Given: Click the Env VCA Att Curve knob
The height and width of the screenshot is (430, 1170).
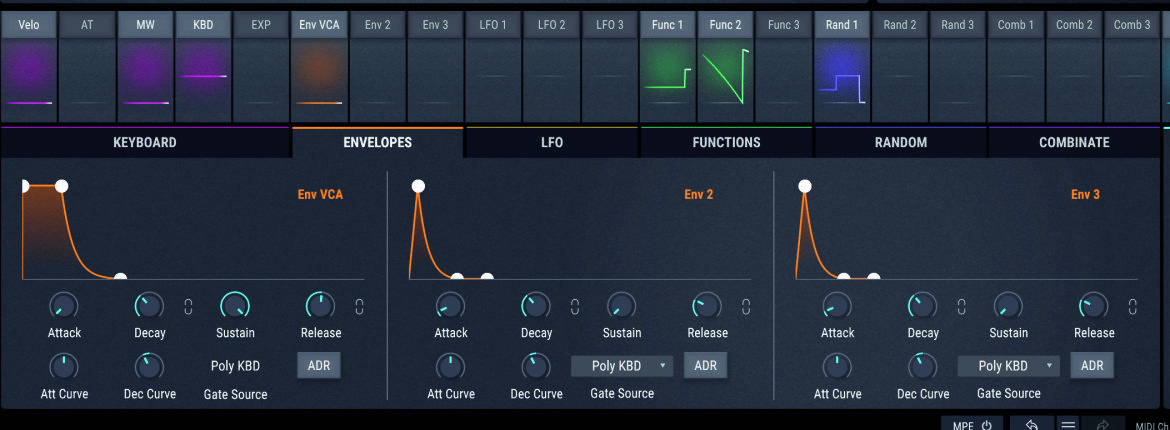Looking at the screenshot, I should [x=64, y=366].
